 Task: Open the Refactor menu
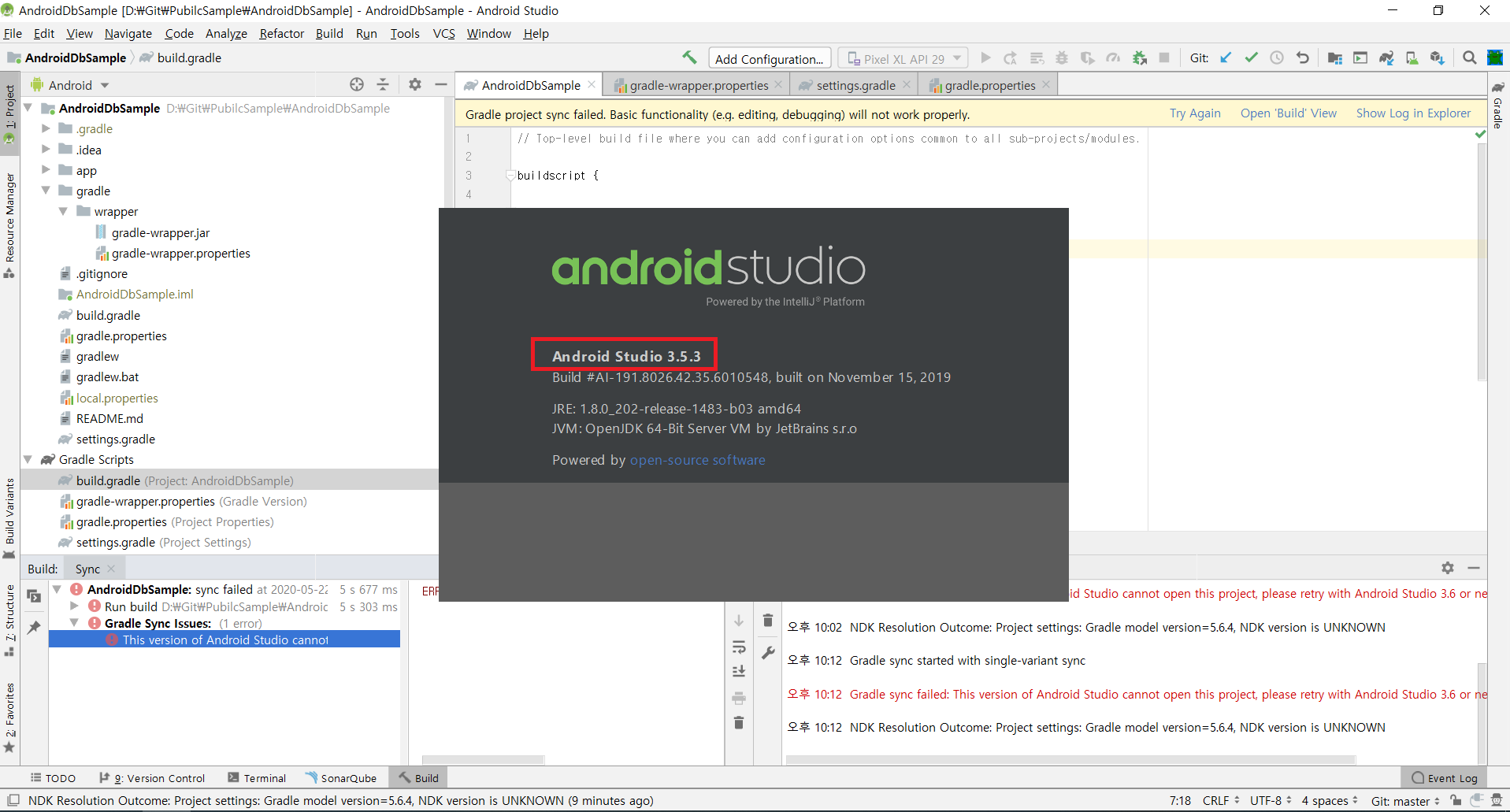[x=281, y=33]
